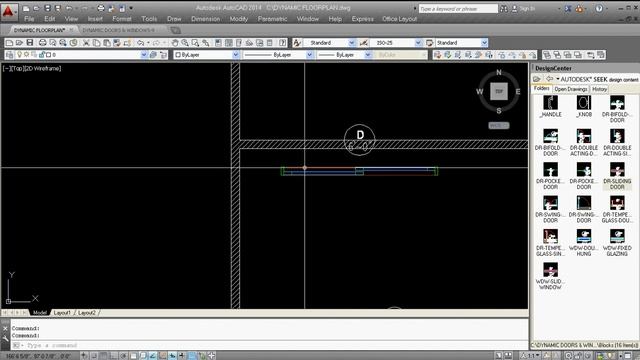The height and width of the screenshot is (360, 640).
Task: Click the Dimension Style icon
Action: point(363,42)
